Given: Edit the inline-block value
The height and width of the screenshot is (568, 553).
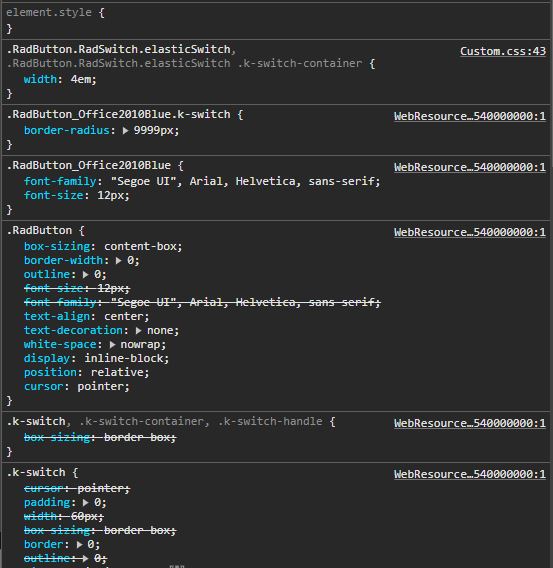Looking at the screenshot, I should click(124, 359).
